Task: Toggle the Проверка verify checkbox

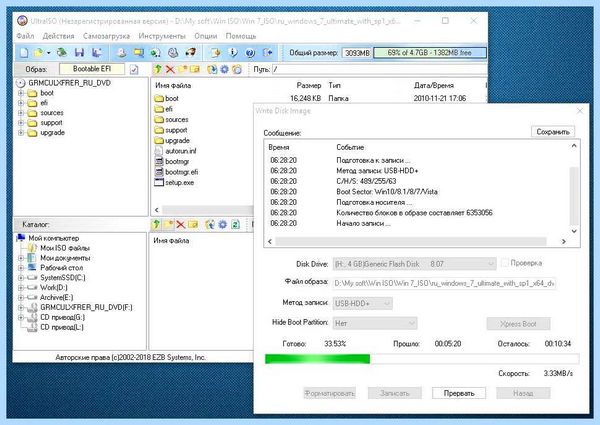Action: [x=505, y=263]
